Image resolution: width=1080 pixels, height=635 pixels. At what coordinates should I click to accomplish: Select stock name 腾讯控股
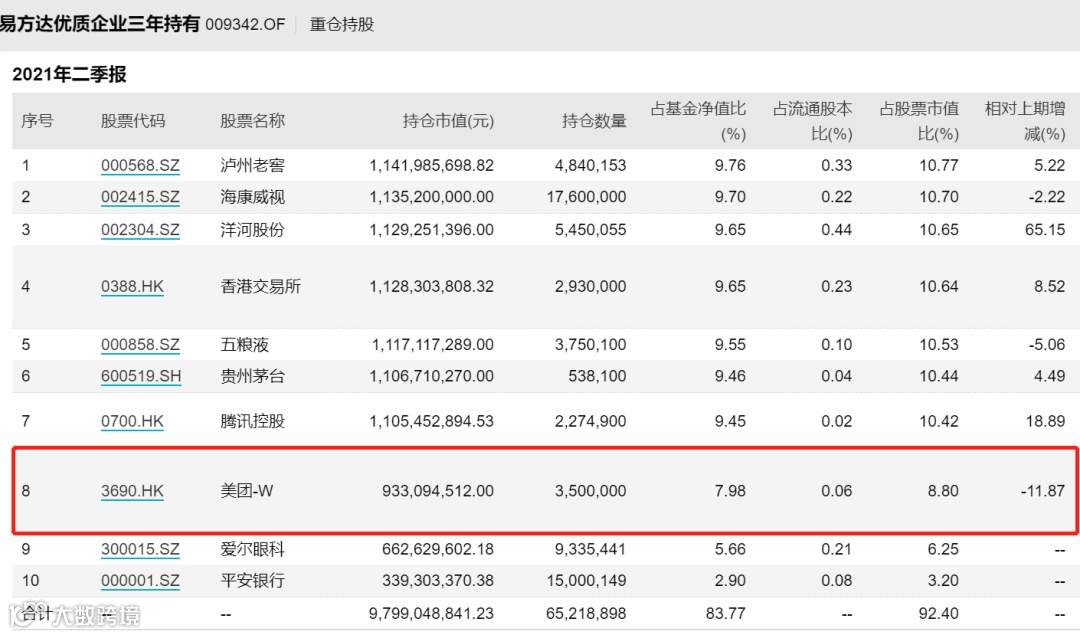pos(252,421)
